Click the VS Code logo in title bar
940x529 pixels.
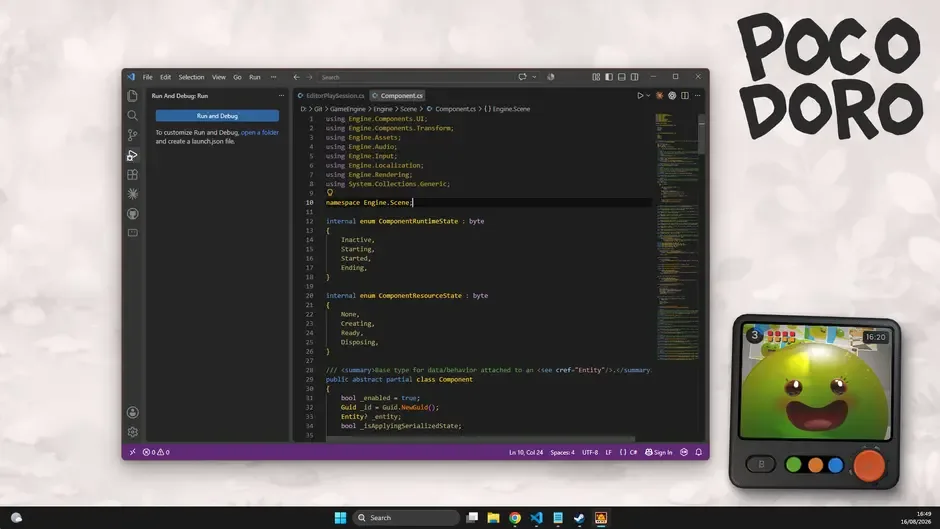(x=131, y=77)
